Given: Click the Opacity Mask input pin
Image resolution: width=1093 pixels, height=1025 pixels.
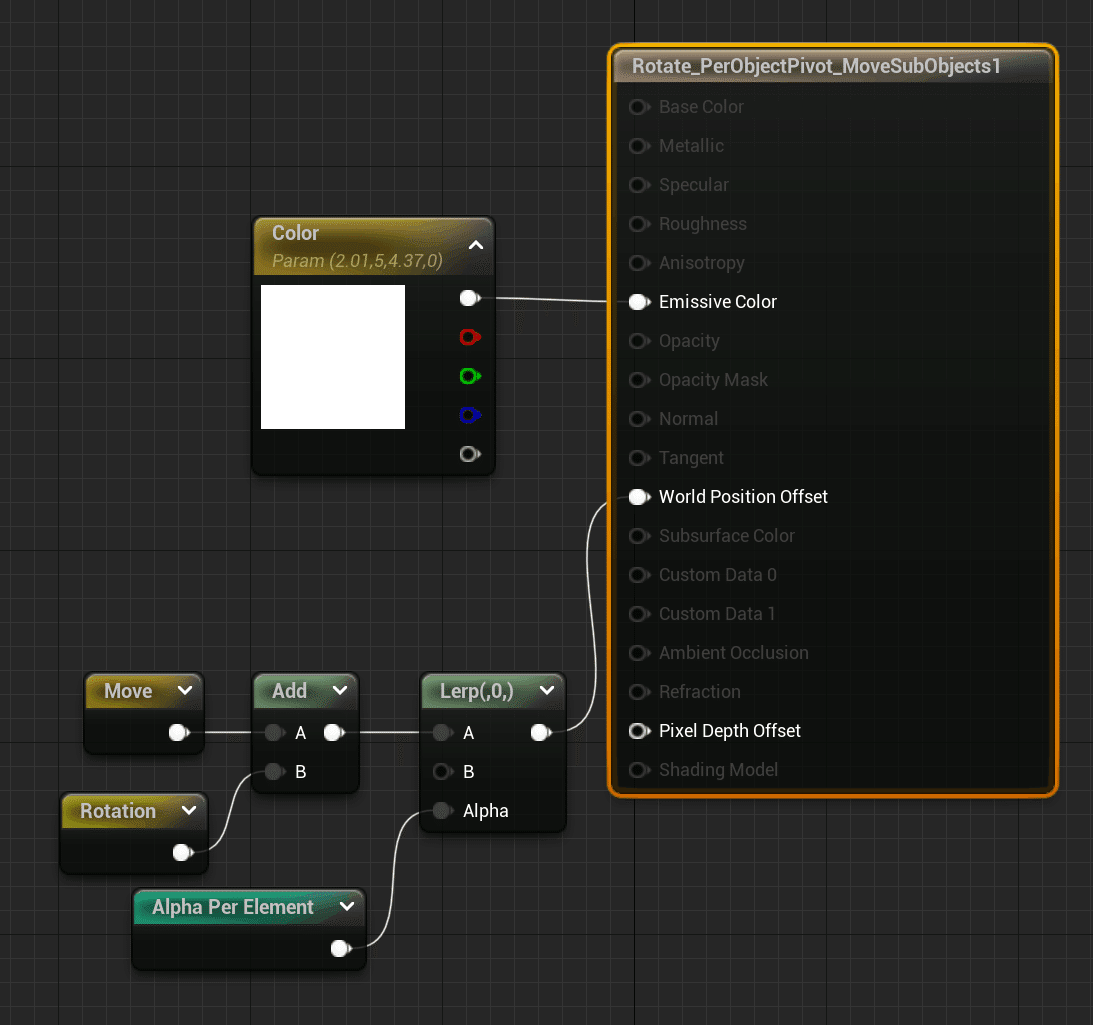Looking at the screenshot, I should coord(639,380).
